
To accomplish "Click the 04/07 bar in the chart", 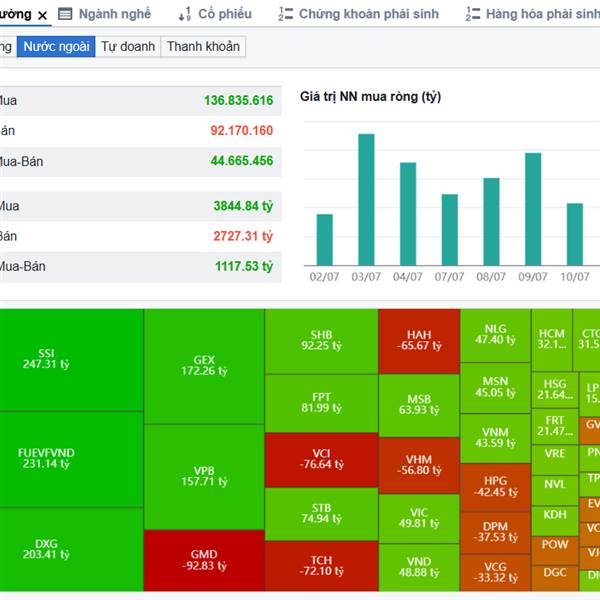I will pos(408,214).
